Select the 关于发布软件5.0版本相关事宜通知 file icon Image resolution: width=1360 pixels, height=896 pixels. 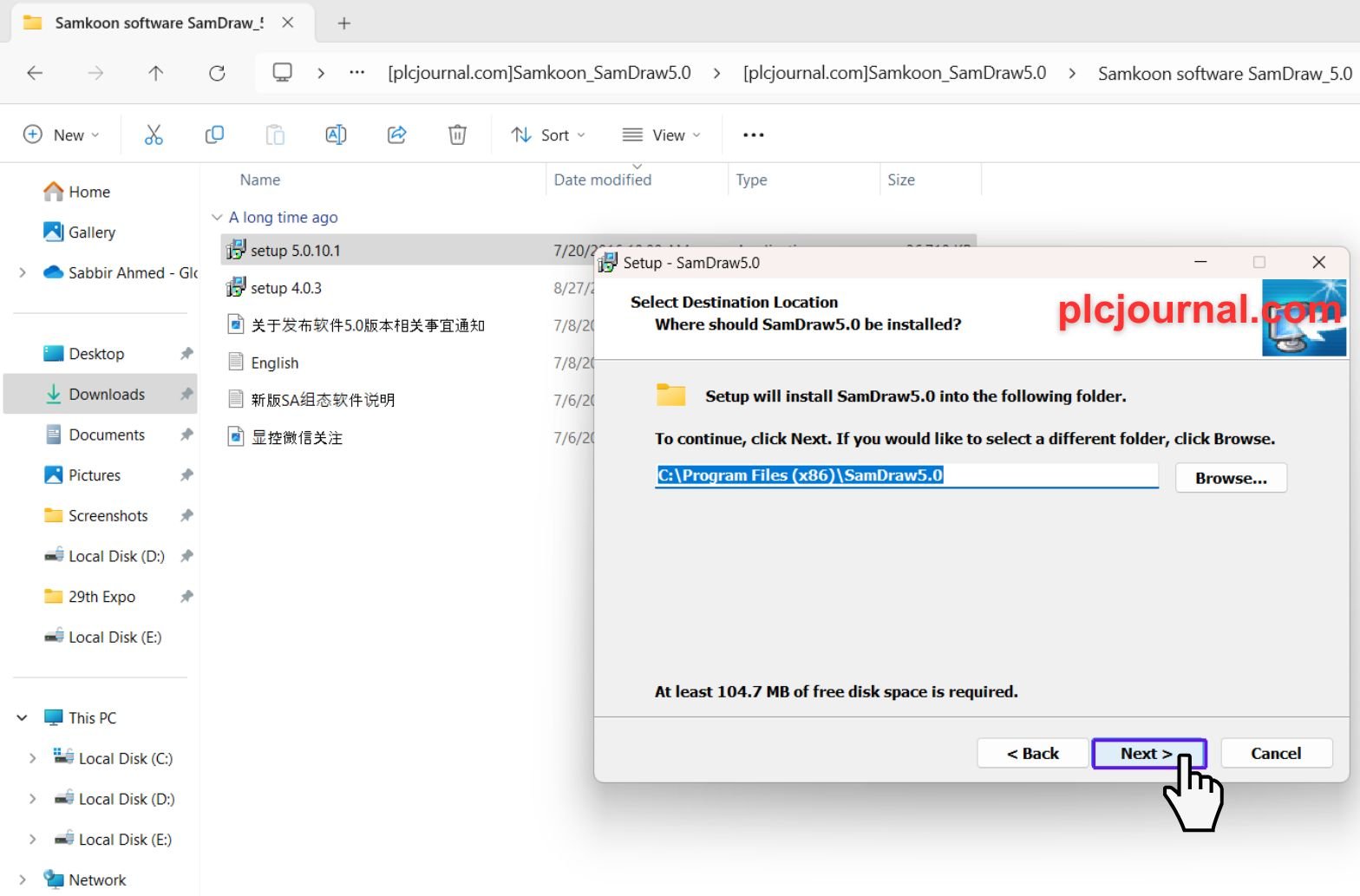click(235, 324)
